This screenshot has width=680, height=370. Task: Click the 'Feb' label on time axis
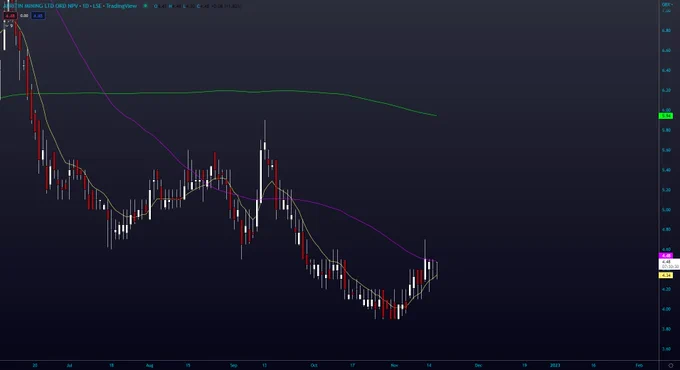[x=639, y=365]
